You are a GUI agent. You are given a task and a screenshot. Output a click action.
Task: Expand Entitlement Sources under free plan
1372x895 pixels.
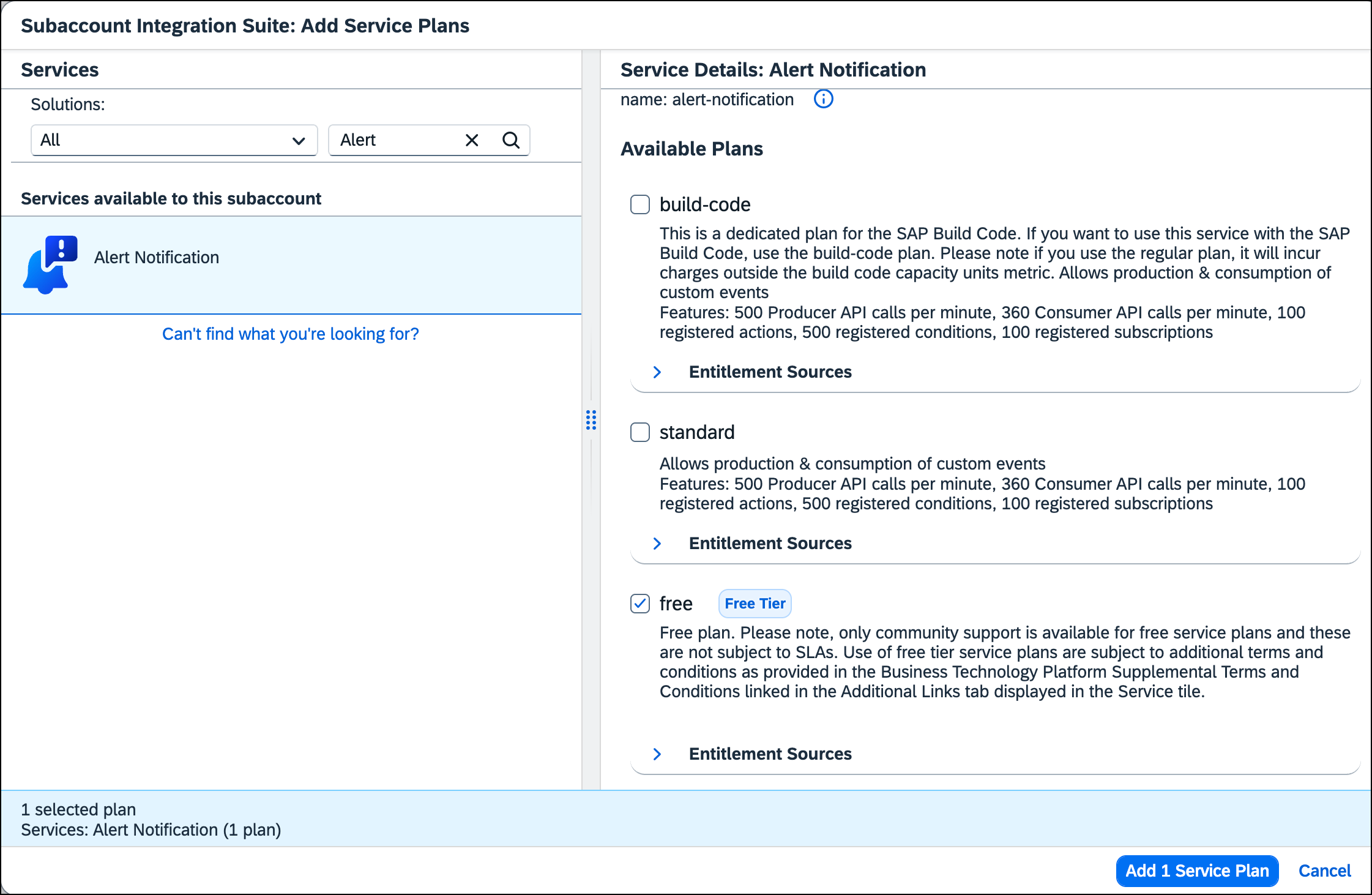(x=657, y=754)
